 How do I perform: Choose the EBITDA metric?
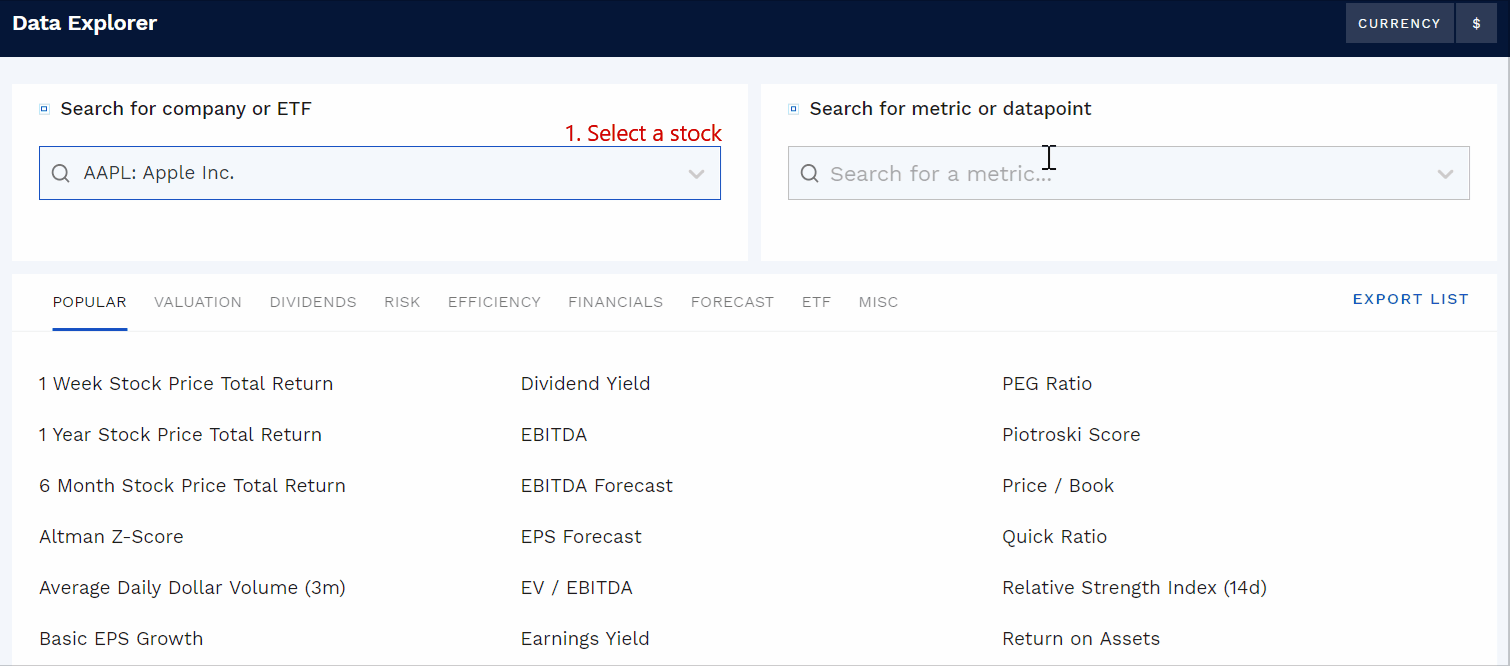click(x=554, y=435)
